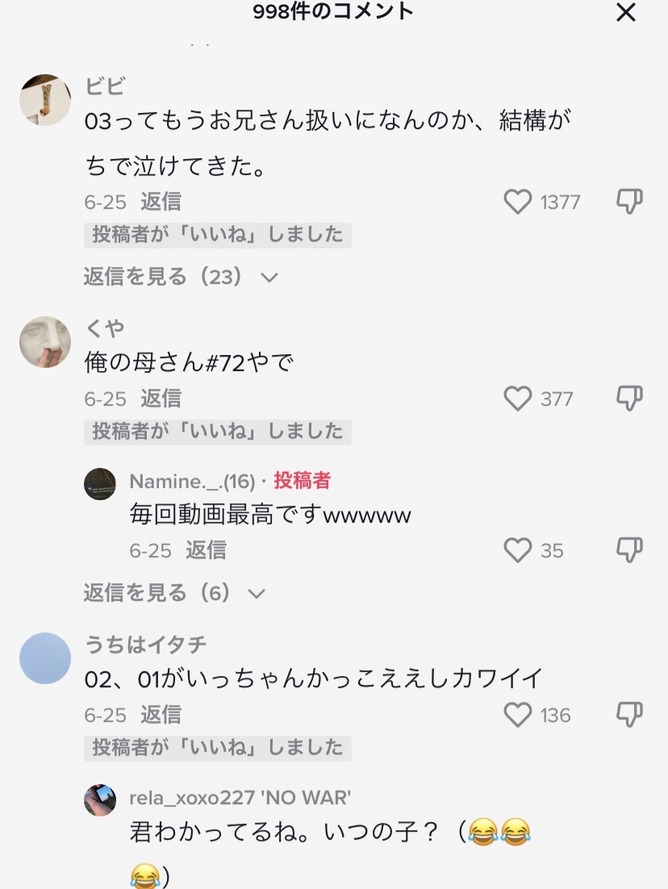Dislike うちはイタチ's comment with thumbs-down
668x889 pixels.
coord(629,714)
